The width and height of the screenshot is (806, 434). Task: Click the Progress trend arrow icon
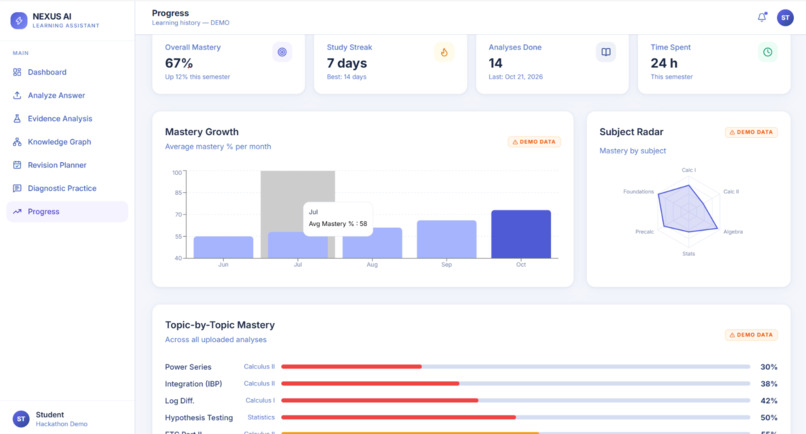(17, 211)
